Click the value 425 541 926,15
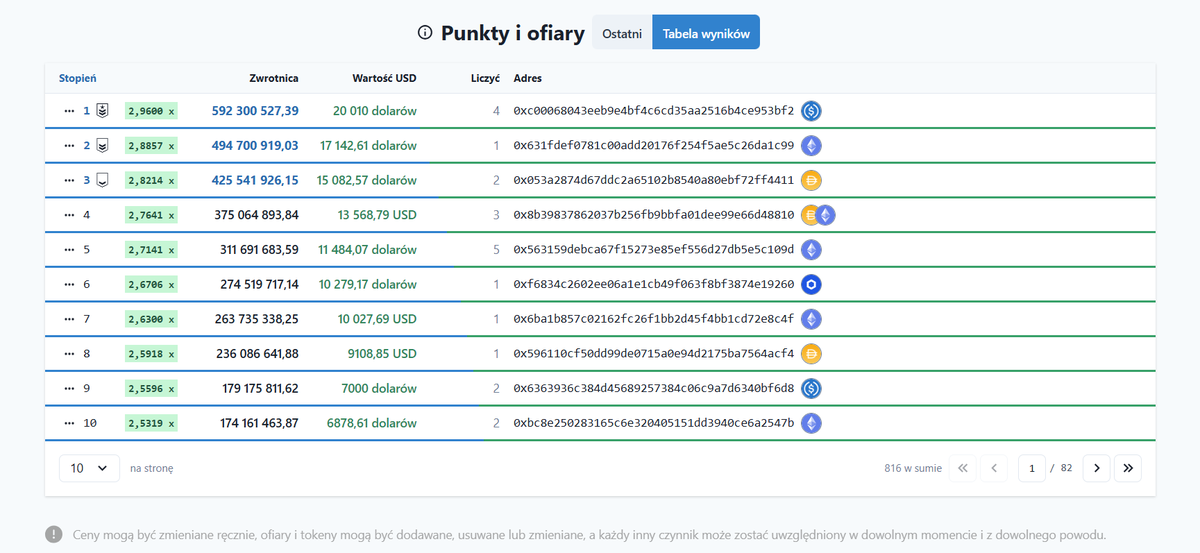The image size is (1200, 553). pyautogui.click(x=255, y=180)
